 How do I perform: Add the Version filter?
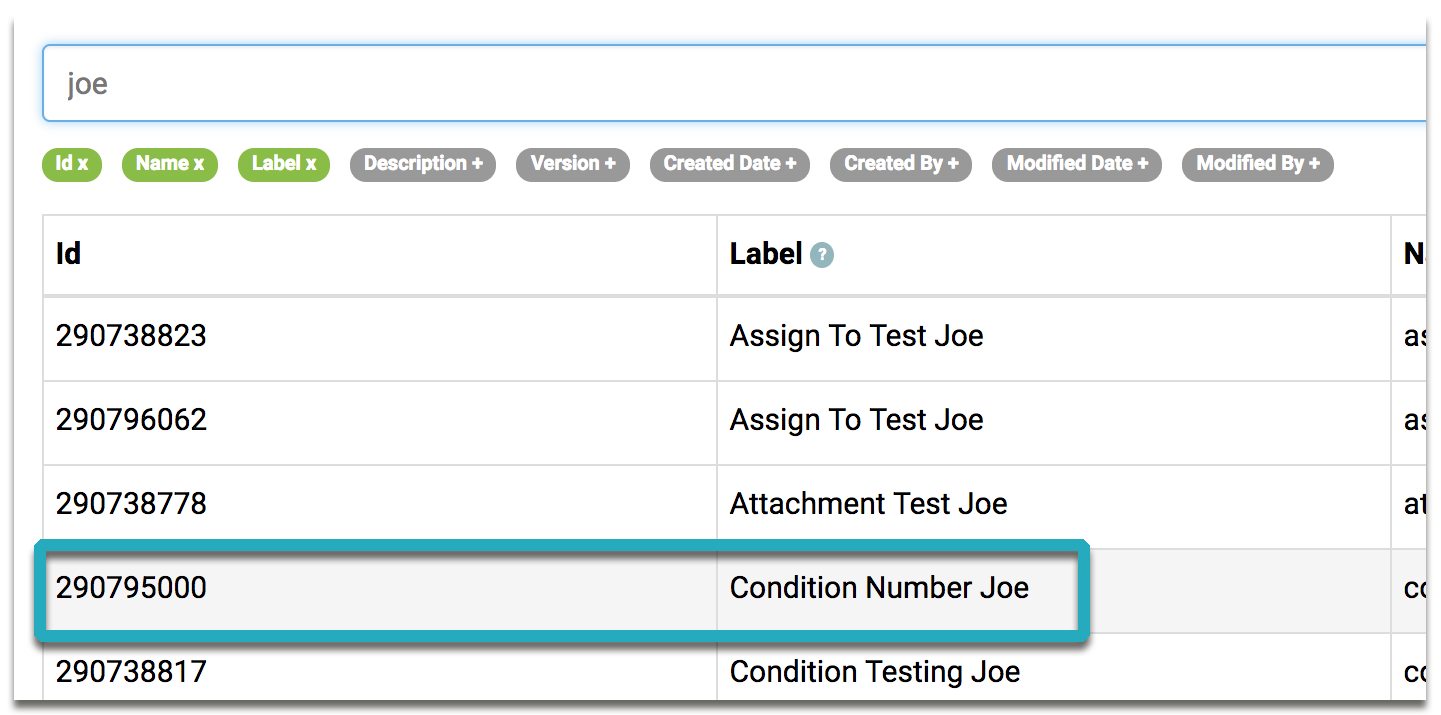(x=572, y=164)
